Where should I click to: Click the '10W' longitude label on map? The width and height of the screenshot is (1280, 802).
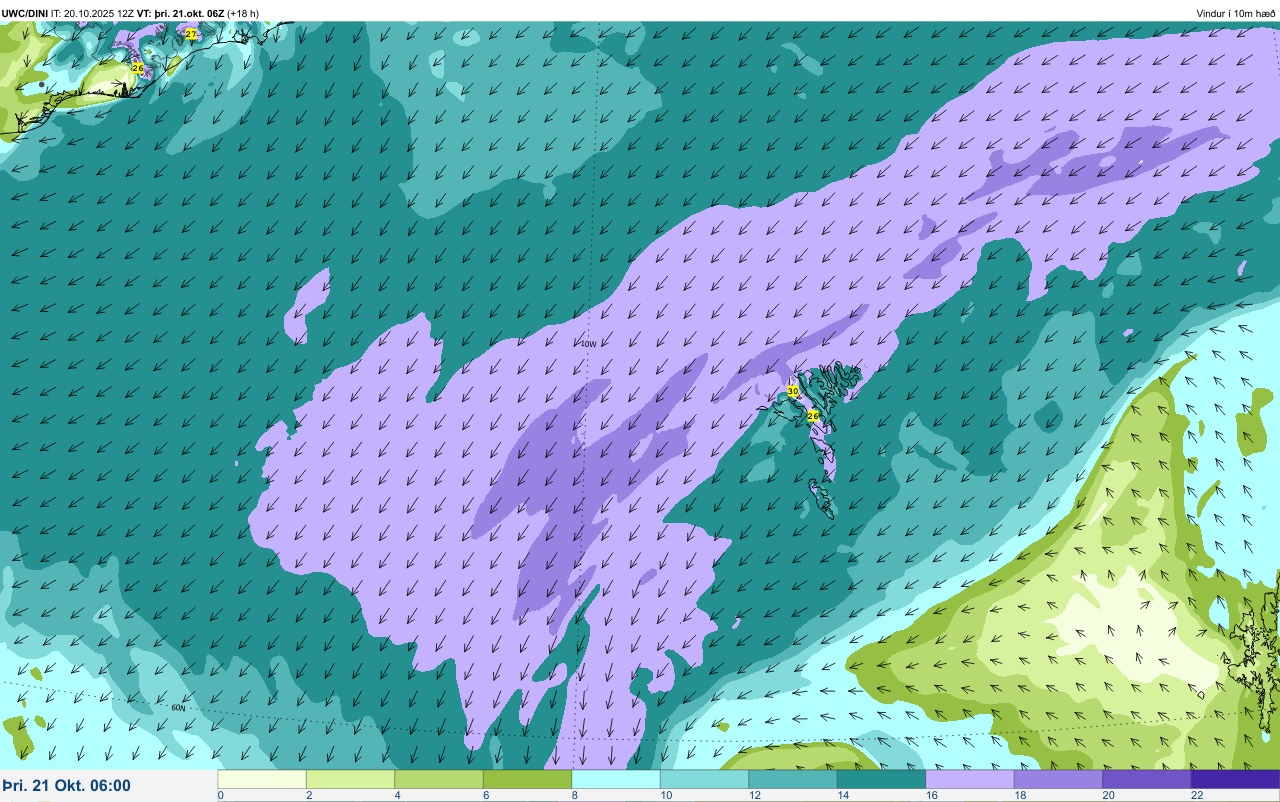pyautogui.click(x=588, y=344)
